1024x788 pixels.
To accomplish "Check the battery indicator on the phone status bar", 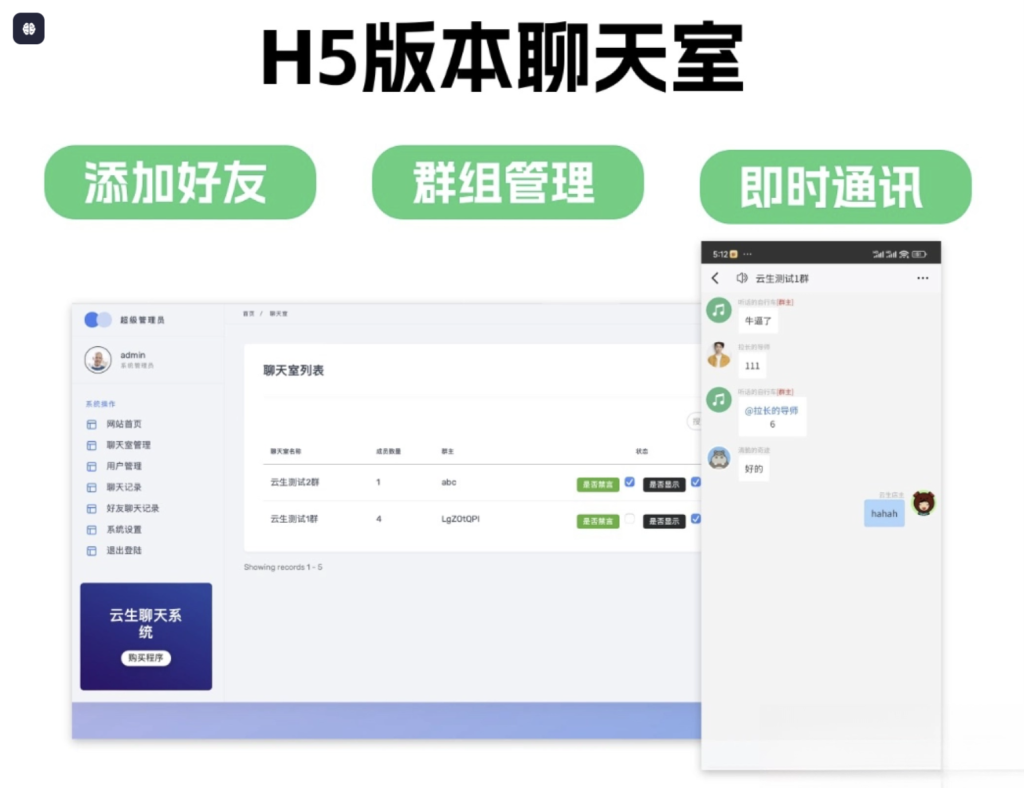I will click(921, 252).
